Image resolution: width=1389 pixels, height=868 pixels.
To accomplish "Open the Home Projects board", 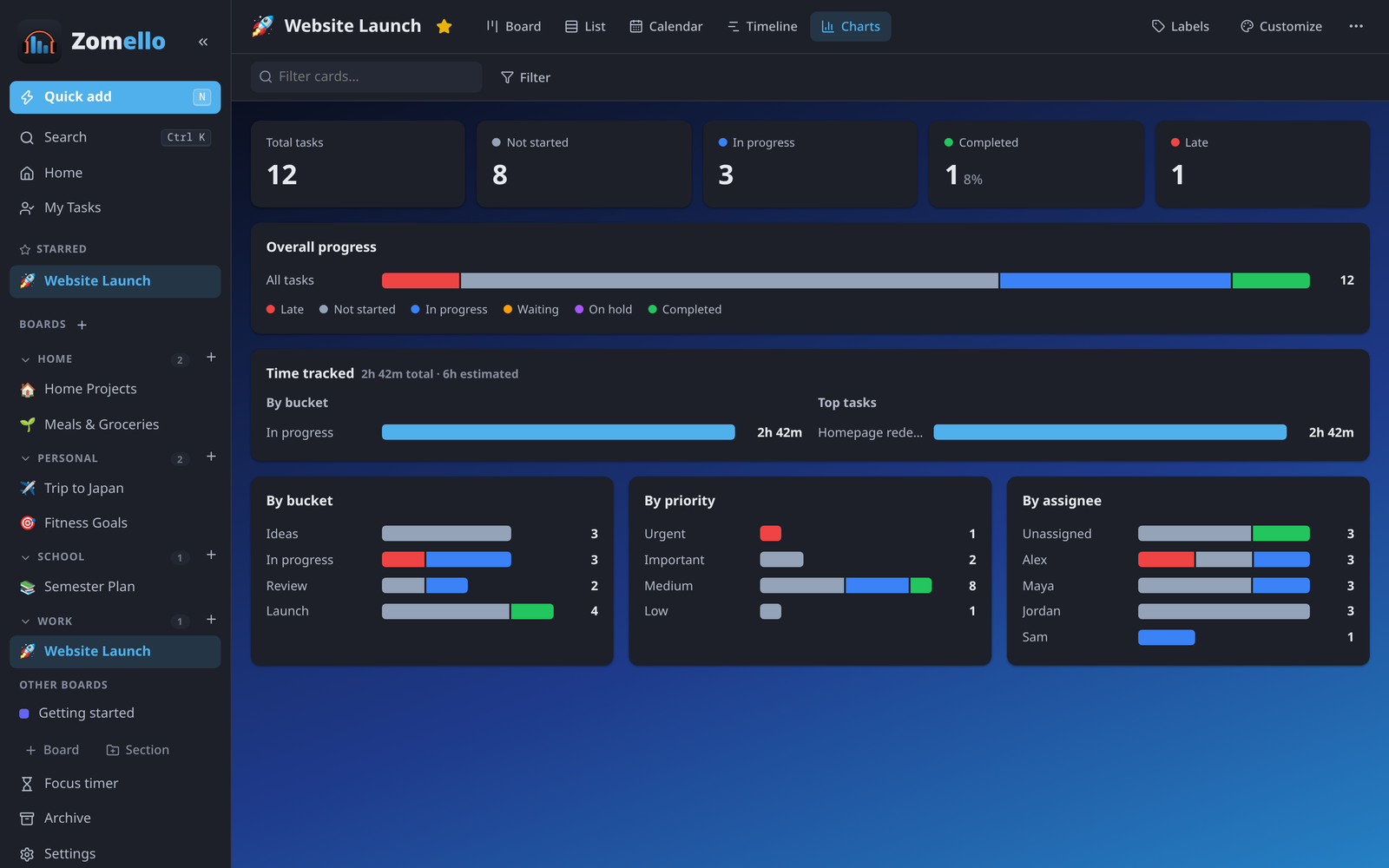I will (115, 389).
